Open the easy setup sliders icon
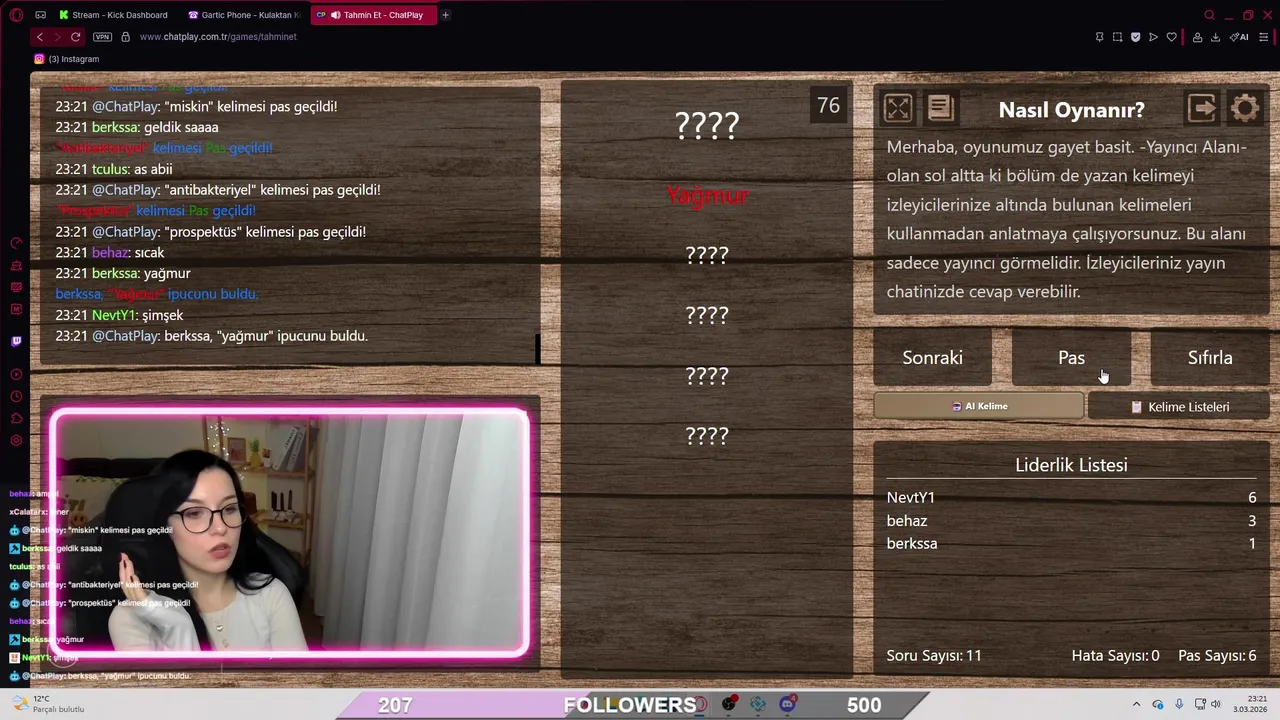The image size is (1280, 720). tap(1263, 37)
